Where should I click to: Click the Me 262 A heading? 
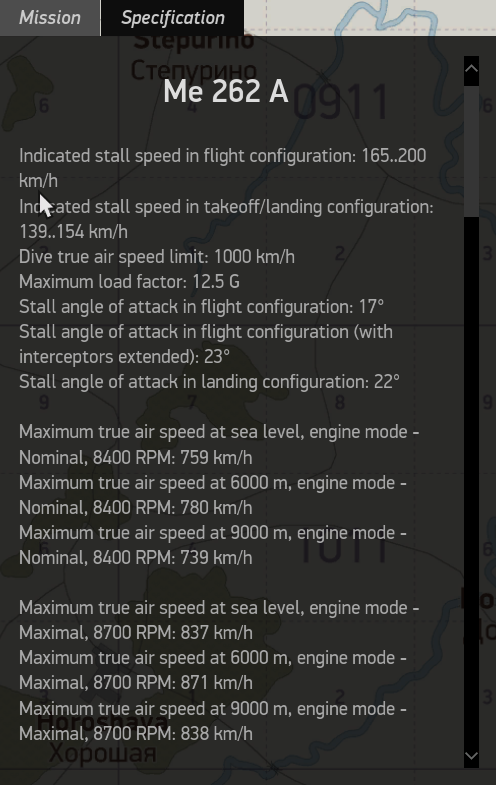pos(226,92)
